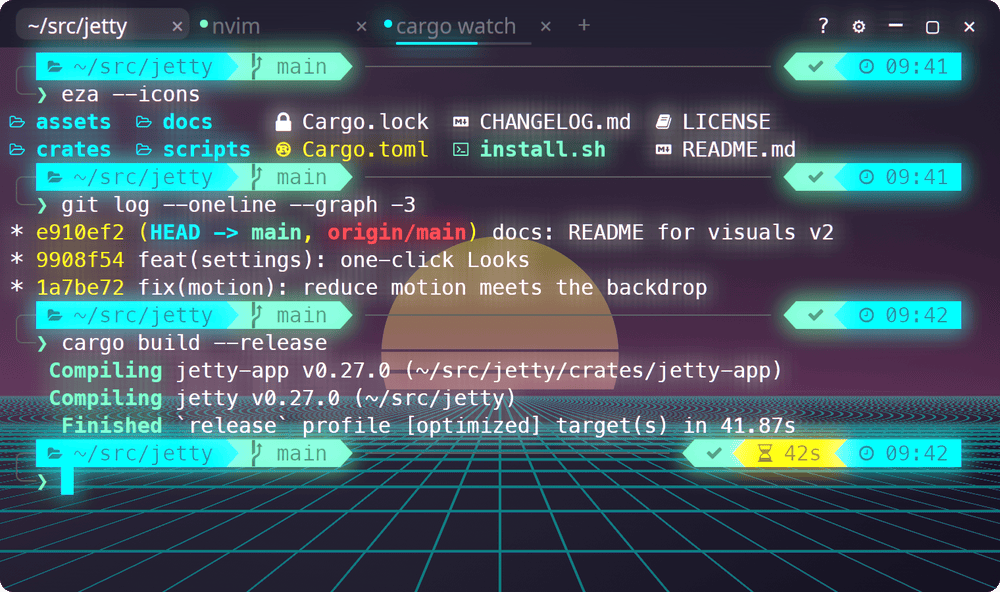Click commit hash e910ef2
The height and width of the screenshot is (592, 1000).
click(x=80, y=232)
